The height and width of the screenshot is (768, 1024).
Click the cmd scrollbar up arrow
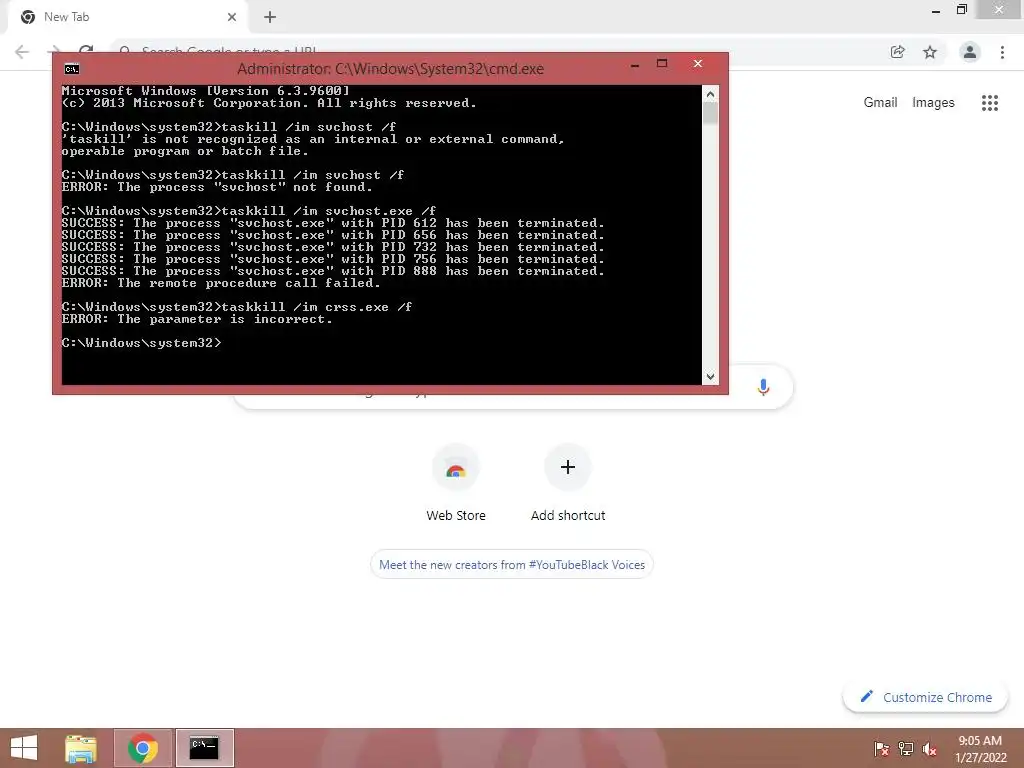click(x=711, y=94)
